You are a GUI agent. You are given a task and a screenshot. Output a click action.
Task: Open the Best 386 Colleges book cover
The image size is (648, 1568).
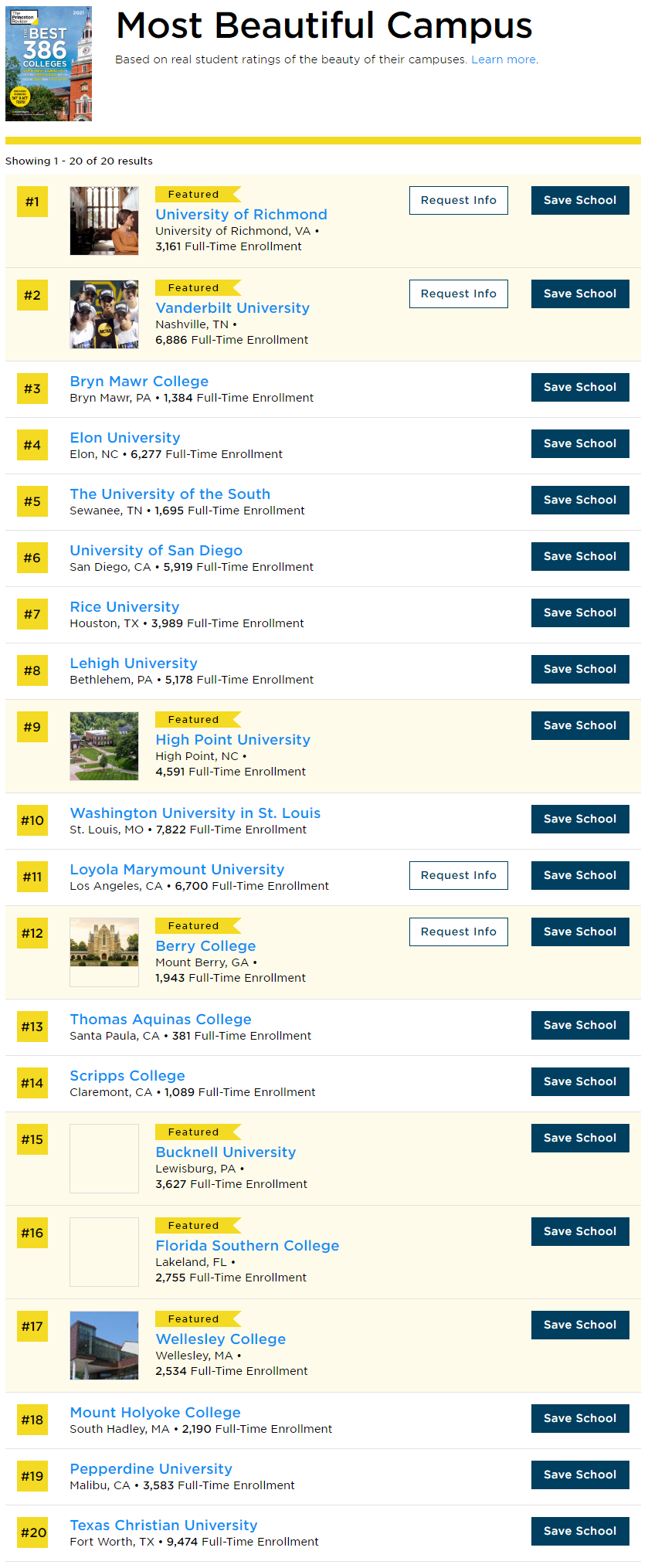point(49,64)
